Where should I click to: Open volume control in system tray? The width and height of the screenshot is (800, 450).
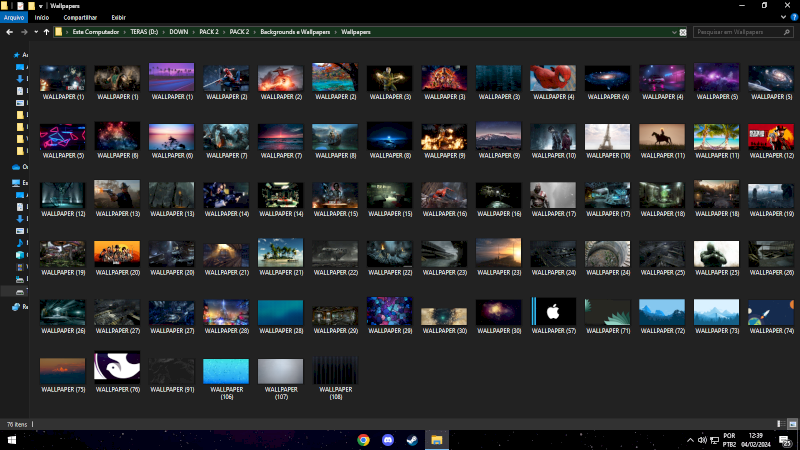pos(703,440)
